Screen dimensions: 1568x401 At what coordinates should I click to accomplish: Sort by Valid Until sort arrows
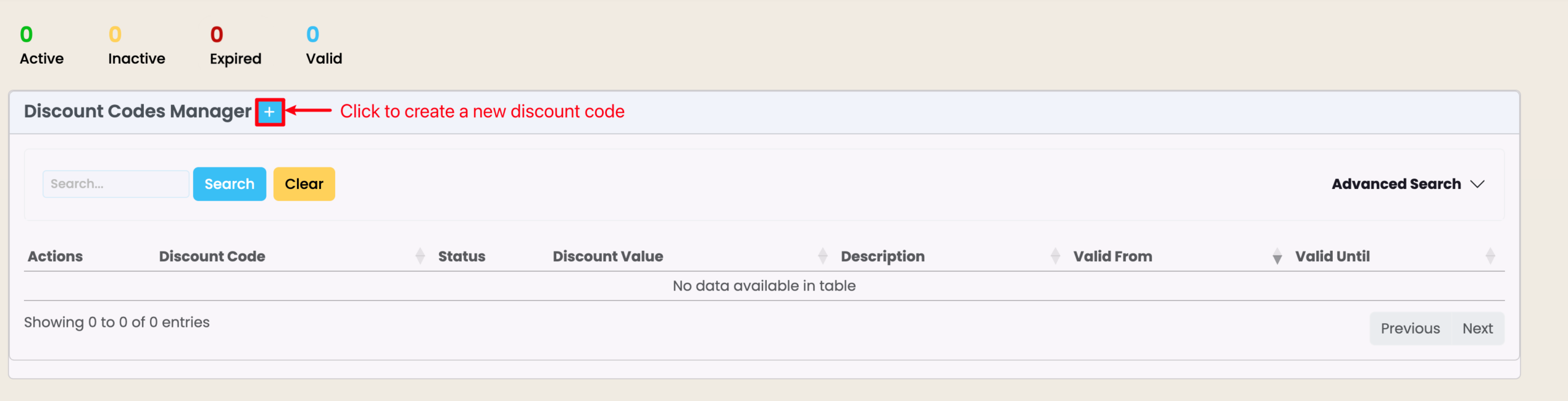1490,256
